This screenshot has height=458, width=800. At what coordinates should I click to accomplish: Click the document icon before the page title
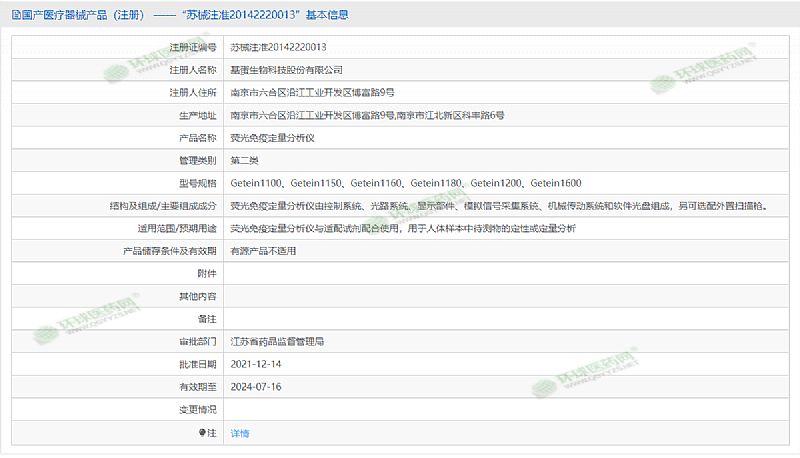coord(13,15)
